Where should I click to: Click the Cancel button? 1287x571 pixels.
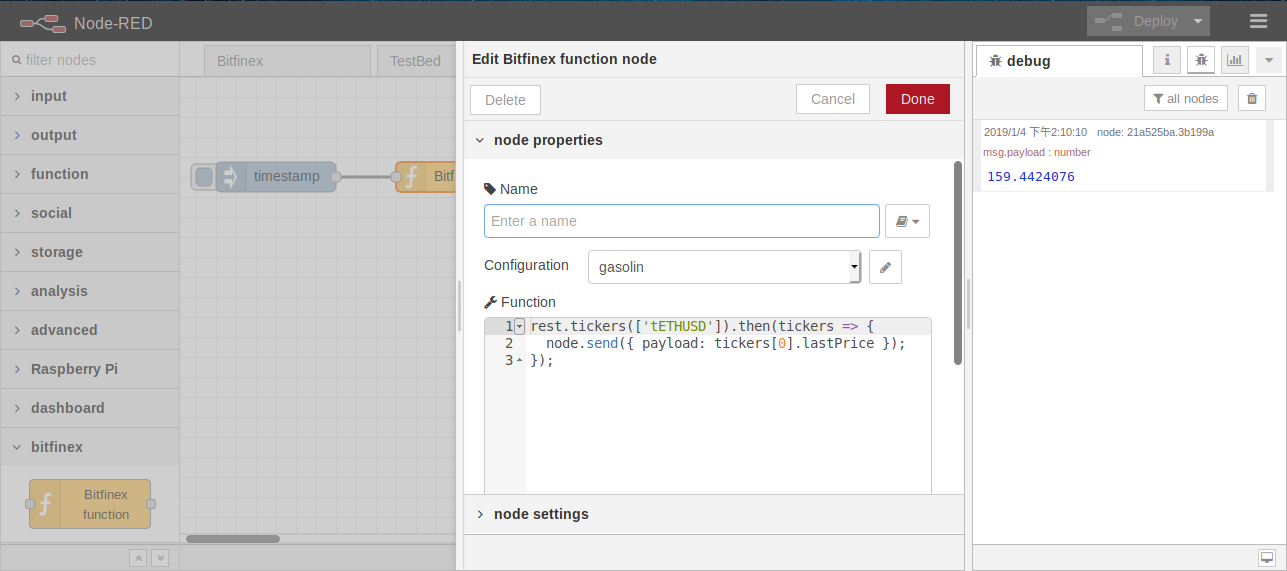tap(832, 99)
